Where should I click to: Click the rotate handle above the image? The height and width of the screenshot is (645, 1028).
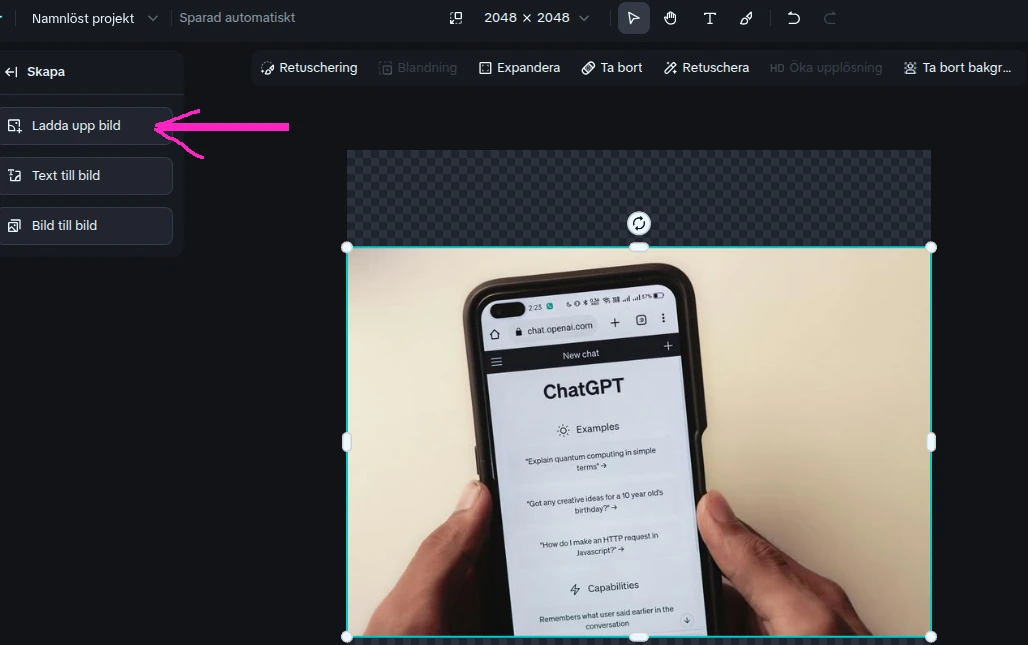639,224
